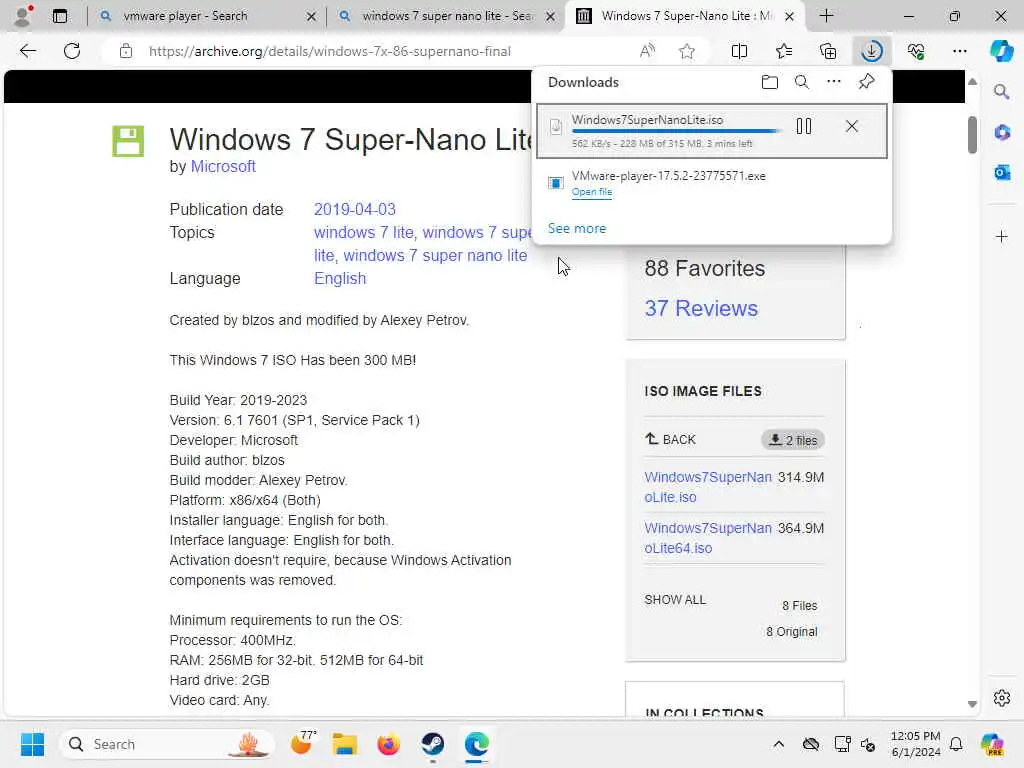Add this page to favorites star

click(x=686, y=51)
